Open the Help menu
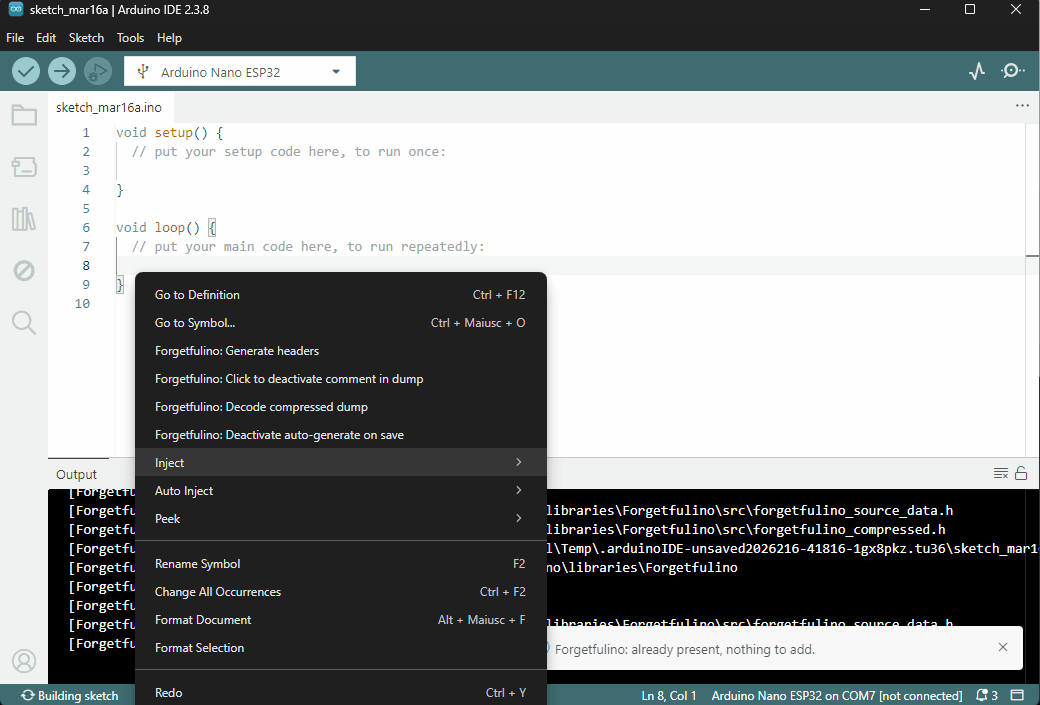1040x705 pixels. [x=169, y=38]
